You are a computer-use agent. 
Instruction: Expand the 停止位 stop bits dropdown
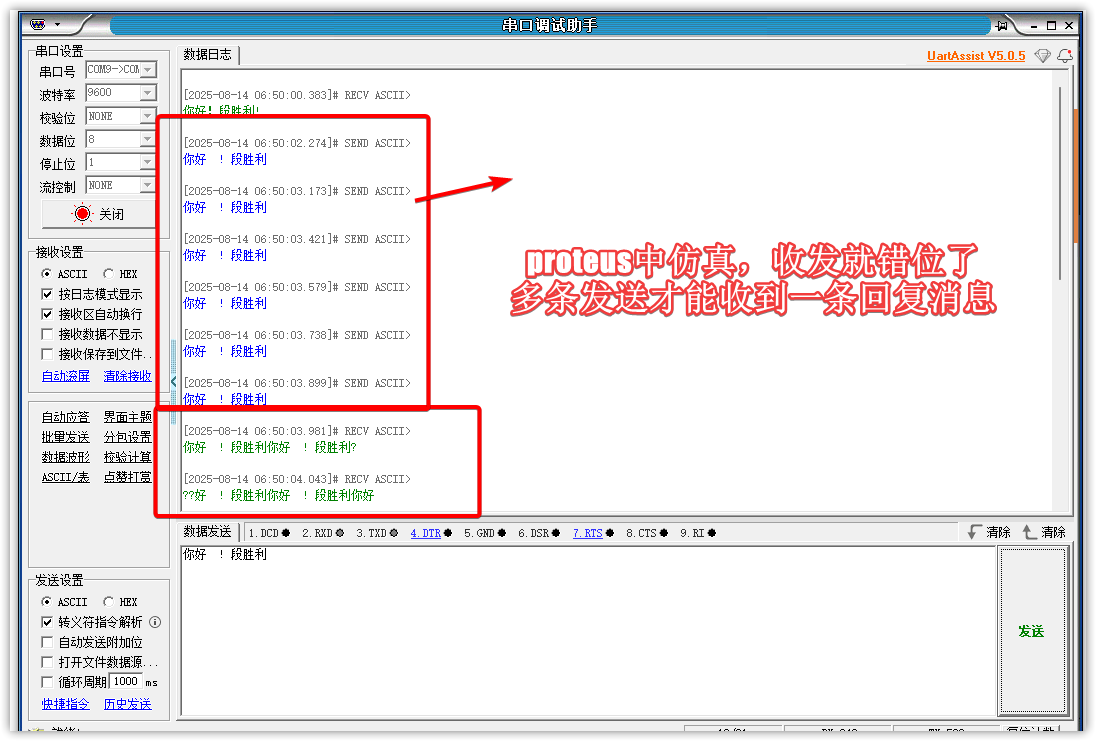click(147, 162)
